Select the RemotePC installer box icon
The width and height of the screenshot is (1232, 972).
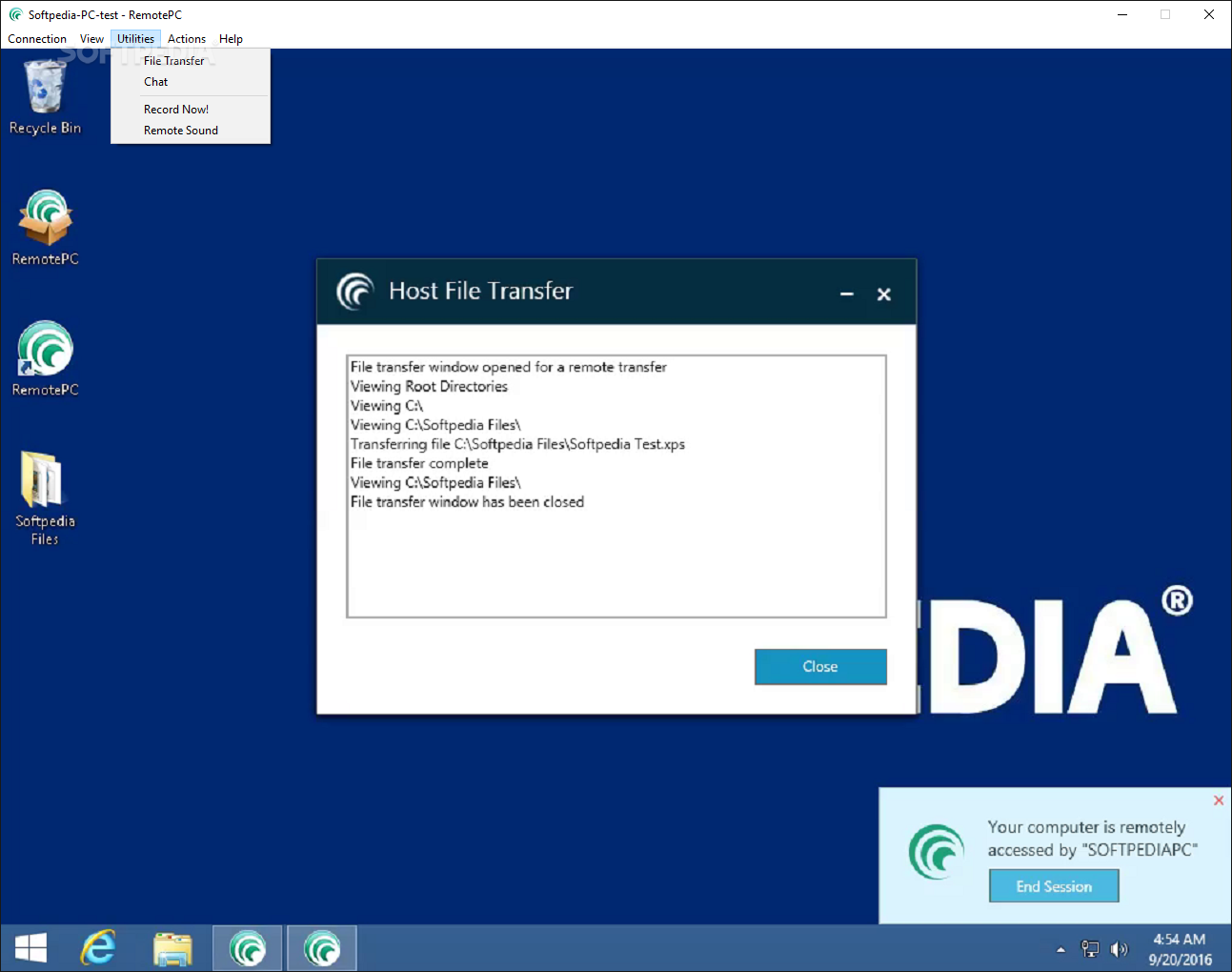(x=45, y=228)
